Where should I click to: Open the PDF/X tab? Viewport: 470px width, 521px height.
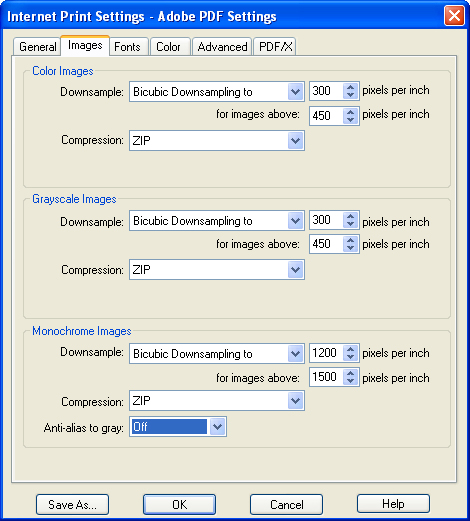click(275, 47)
